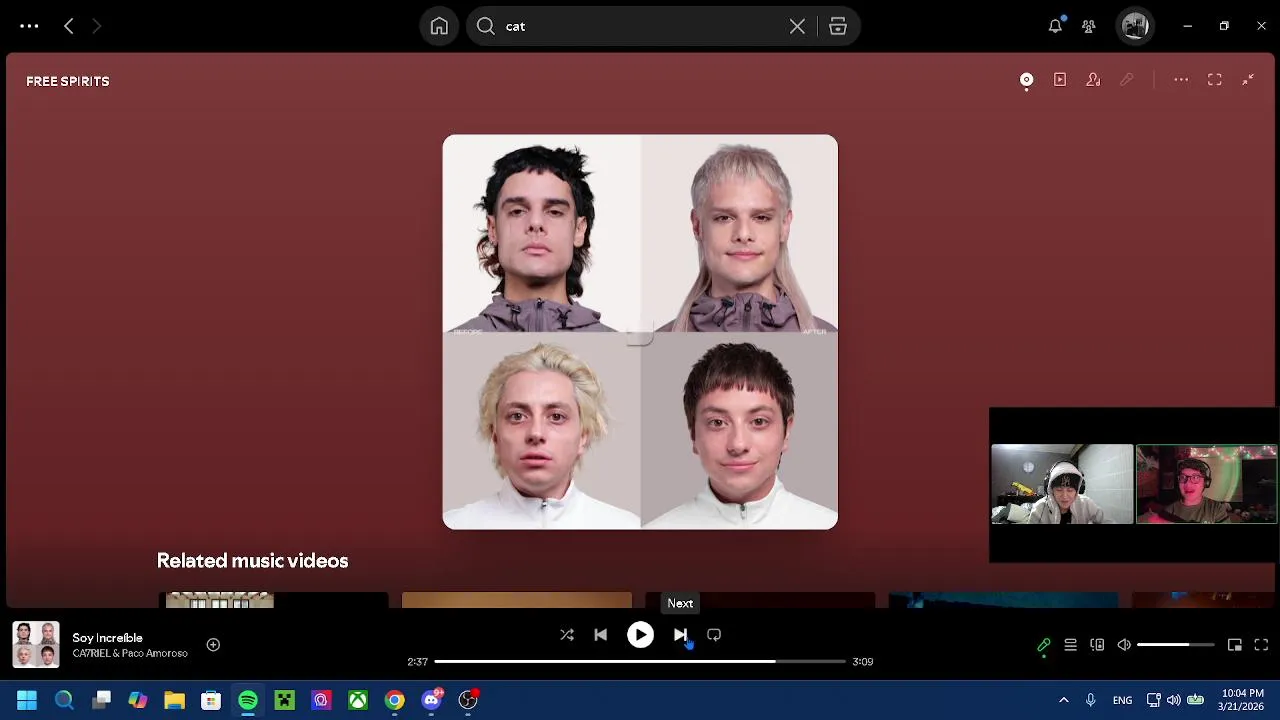Click the Related music videos heading
1280x720 pixels.
coord(252,561)
